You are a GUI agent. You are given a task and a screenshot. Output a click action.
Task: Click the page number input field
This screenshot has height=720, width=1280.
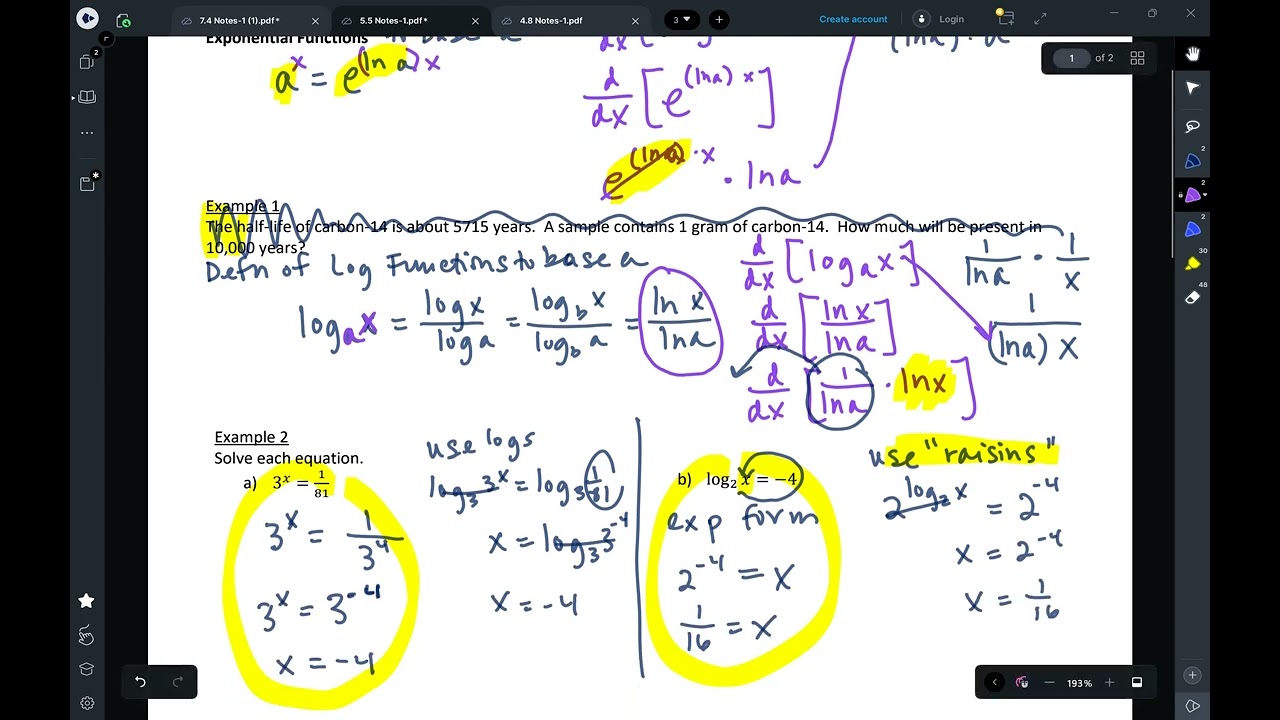[1071, 58]
